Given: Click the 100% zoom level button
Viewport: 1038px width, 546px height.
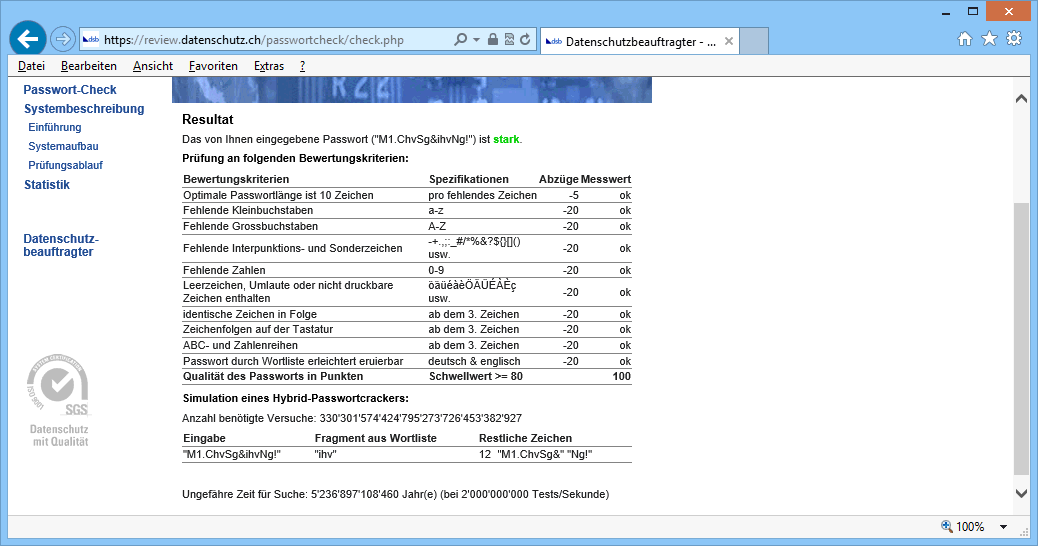Looking at the screenshot, I should click(x=962, y=527).
